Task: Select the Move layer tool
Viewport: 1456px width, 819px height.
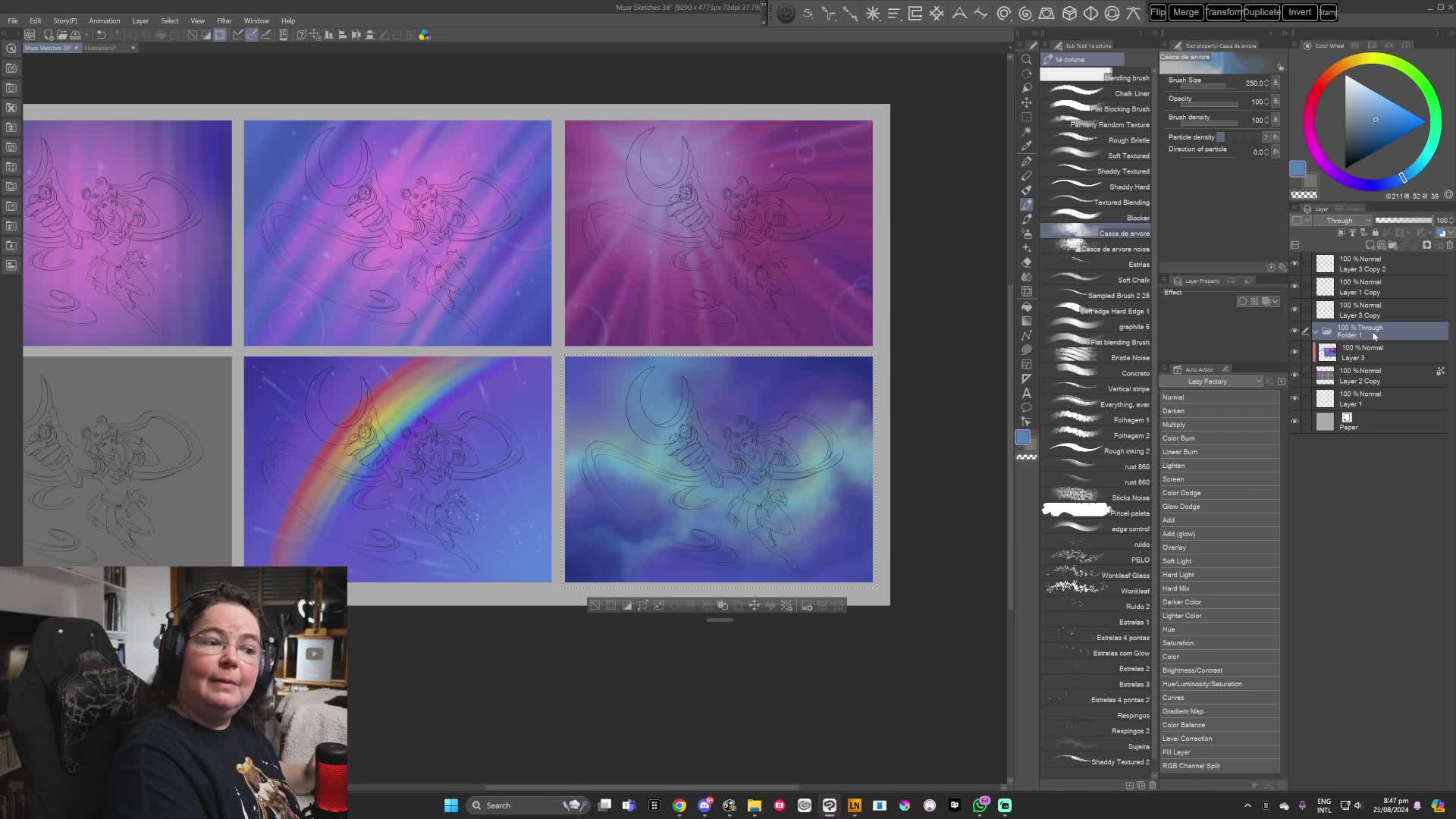Action: [1027, 103]
